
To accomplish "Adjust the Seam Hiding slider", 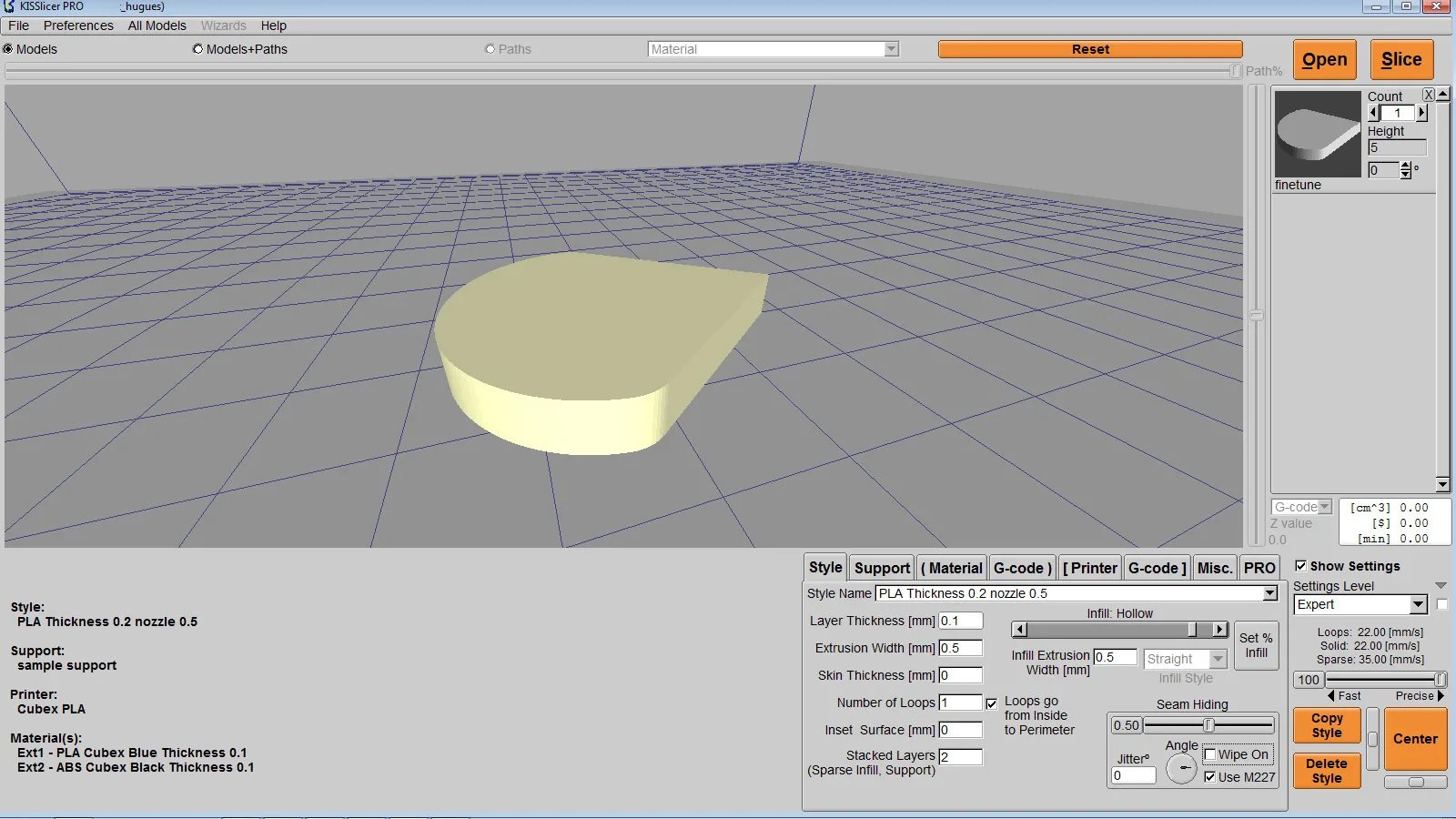I will [1209, 725].
